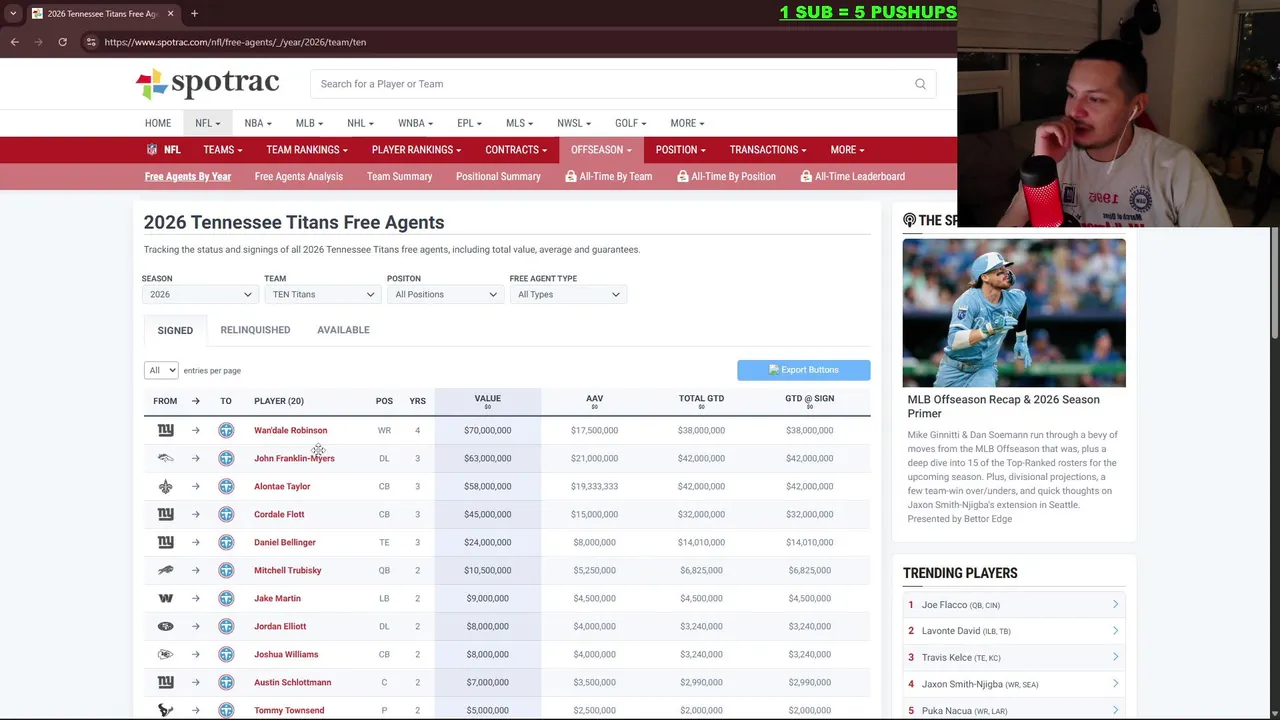Click the browser address bar URL
Viewport: 1280px width, 720px height.
235,42
